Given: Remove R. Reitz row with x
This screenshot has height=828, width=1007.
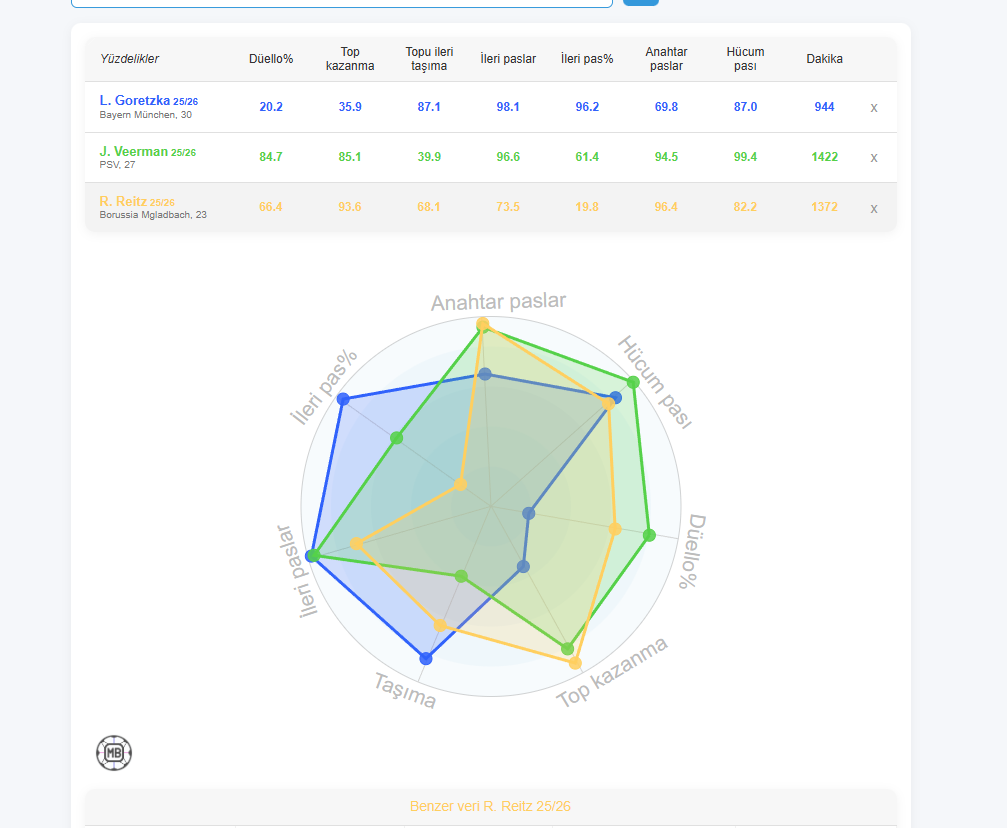Looking at the screenshot, I should pos(873,209).
